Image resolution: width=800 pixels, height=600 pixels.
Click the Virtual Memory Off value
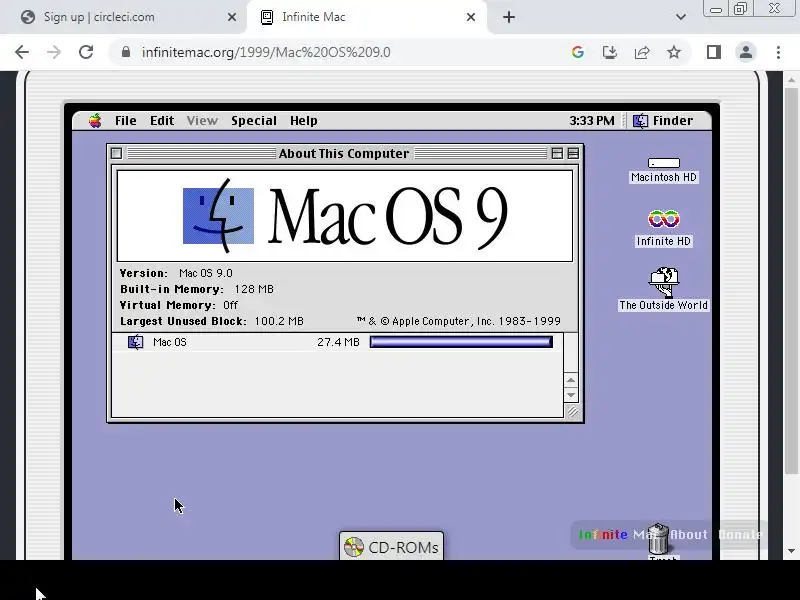click(231, 305)
